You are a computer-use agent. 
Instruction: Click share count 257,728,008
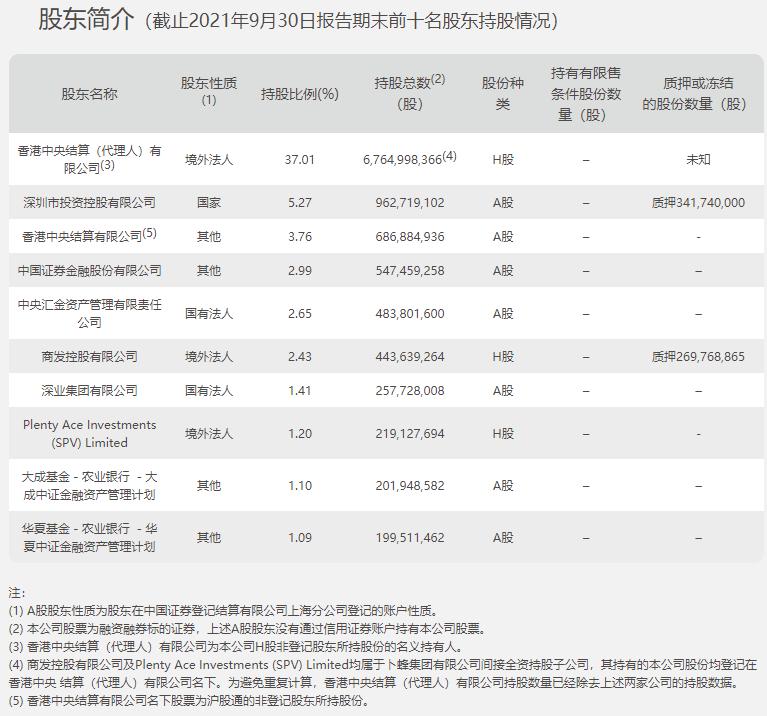[410, 390]
